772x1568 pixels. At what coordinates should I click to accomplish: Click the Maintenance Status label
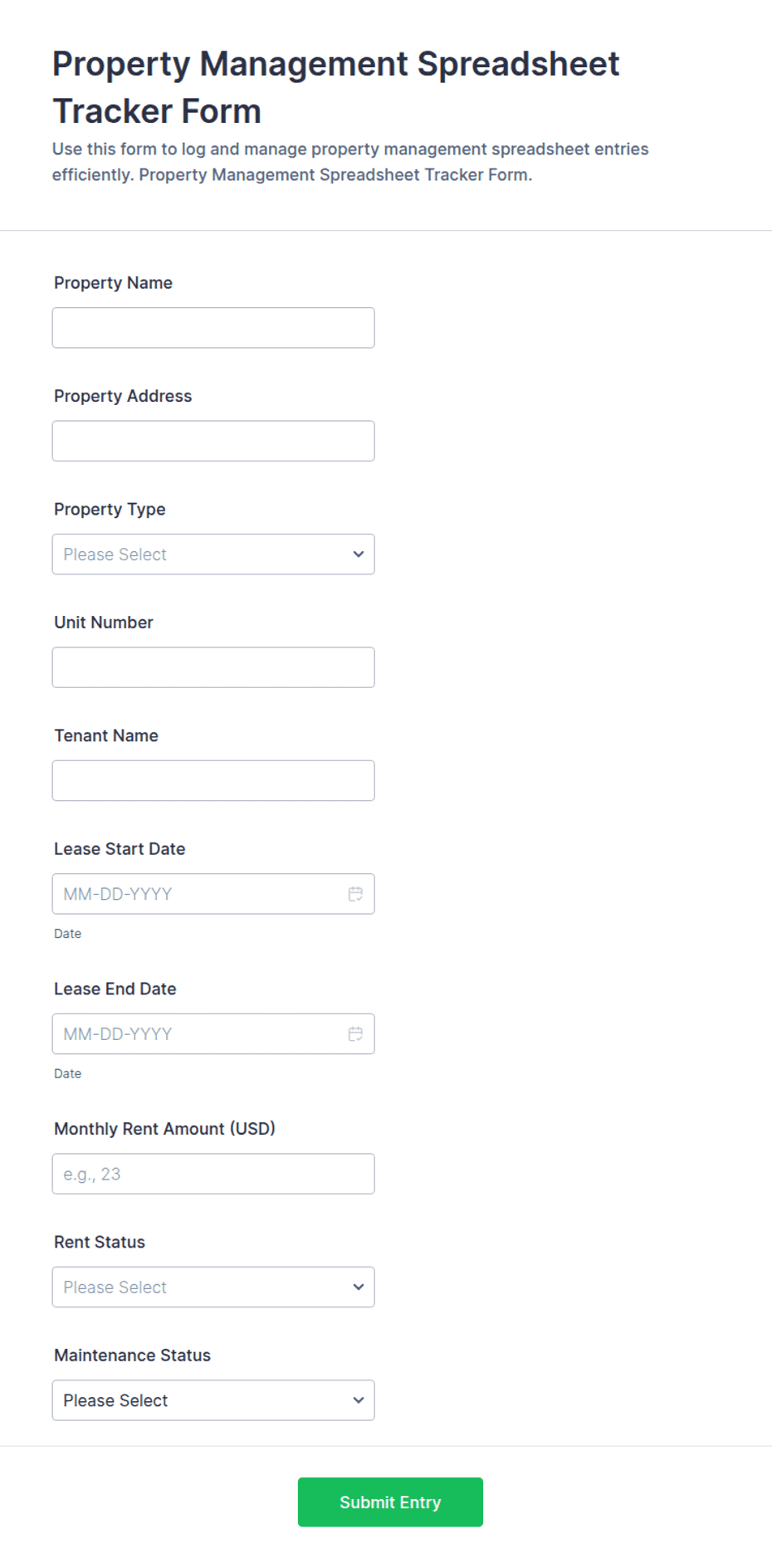(x=133, y=1355)
